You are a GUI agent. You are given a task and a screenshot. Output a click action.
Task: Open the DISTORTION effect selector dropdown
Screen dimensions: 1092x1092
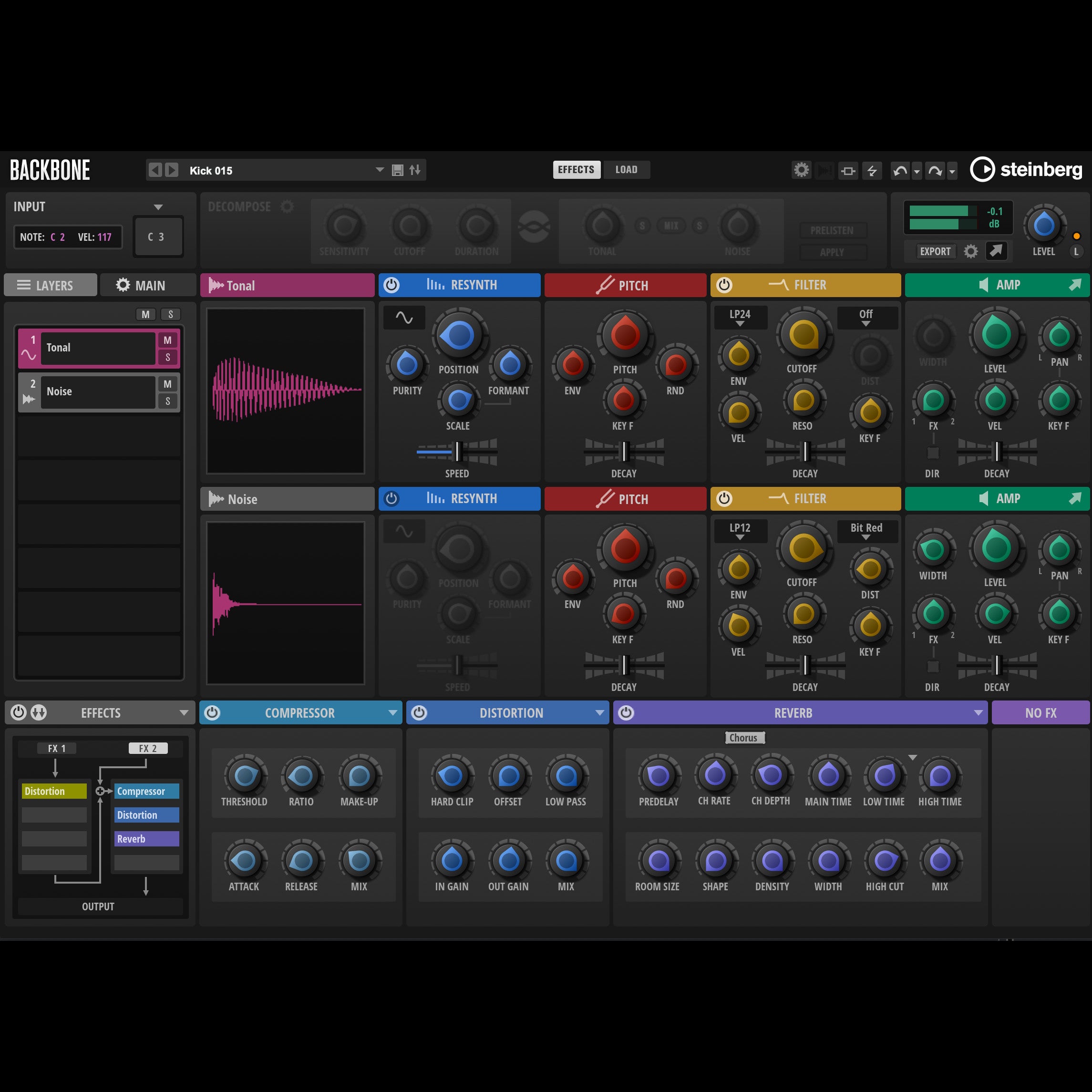point(600,713)
